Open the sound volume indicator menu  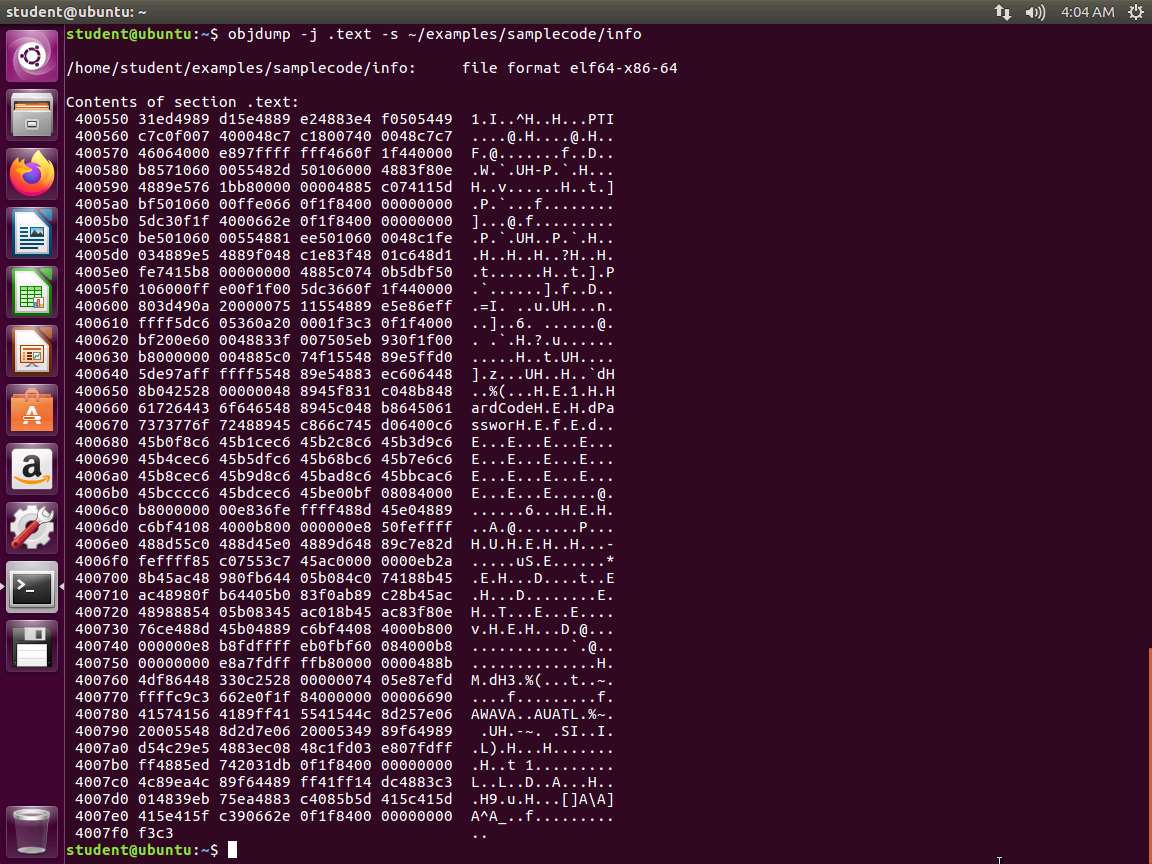click(1035, 12)
